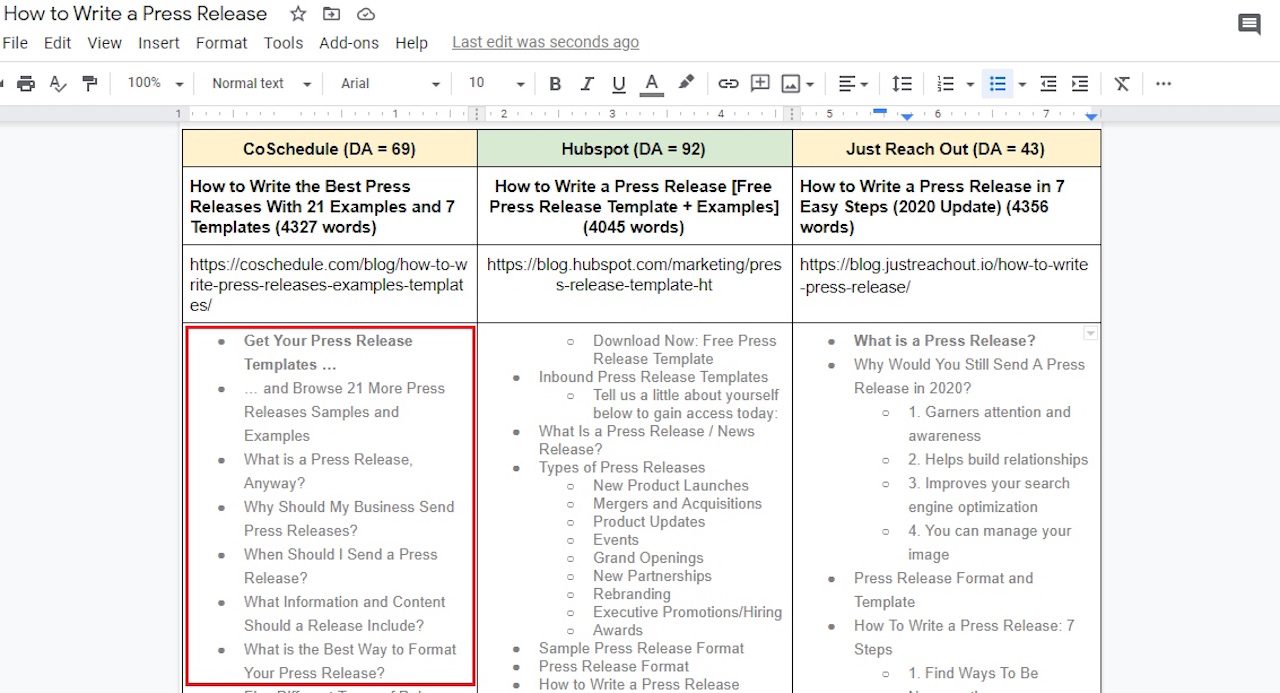This screenshot has height=693, width=1280.
Task: Run spelling and grammar check
Action: (58, 84)
